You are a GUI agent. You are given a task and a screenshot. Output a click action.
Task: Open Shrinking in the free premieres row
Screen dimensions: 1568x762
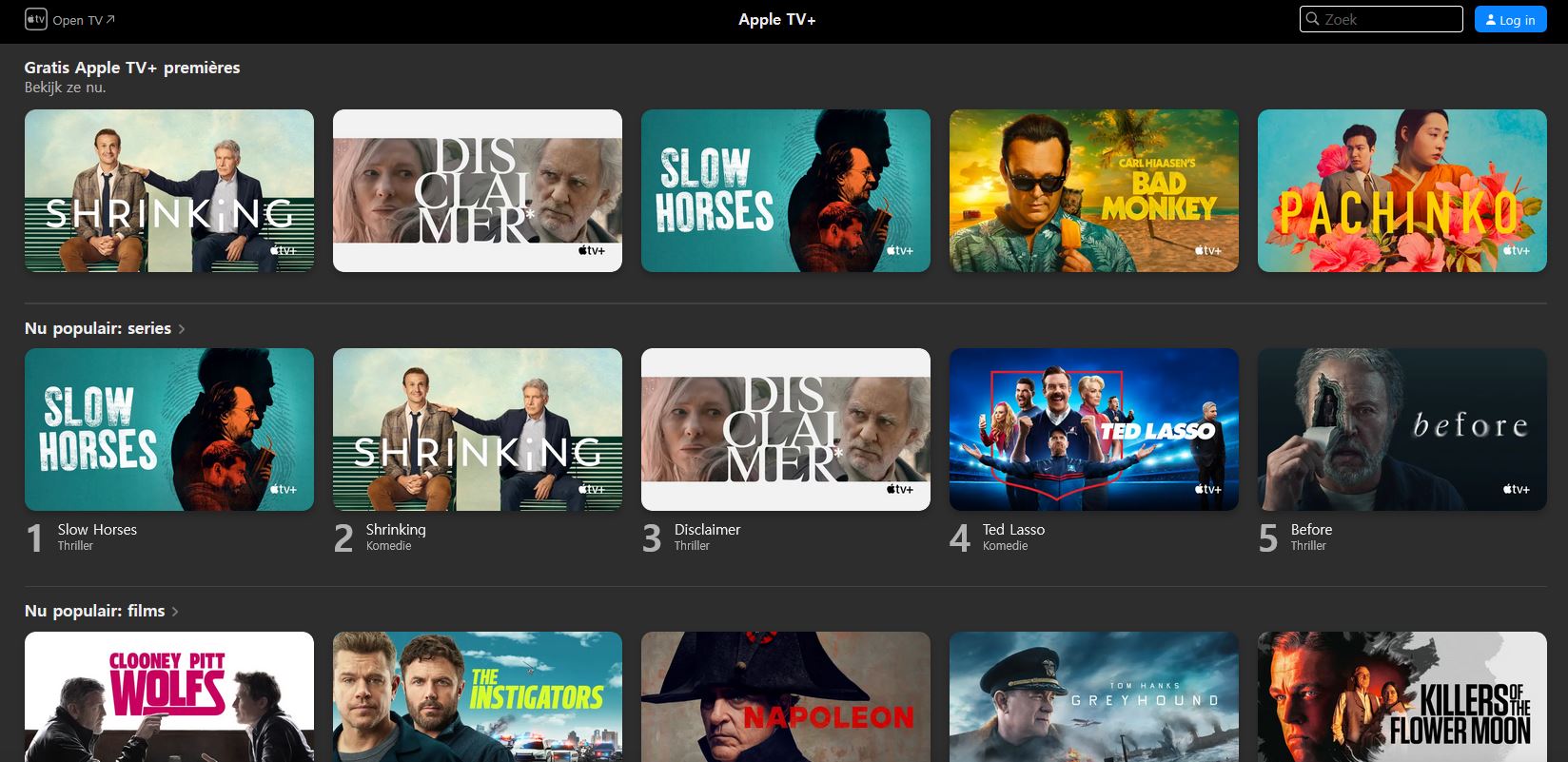(169, 190)
